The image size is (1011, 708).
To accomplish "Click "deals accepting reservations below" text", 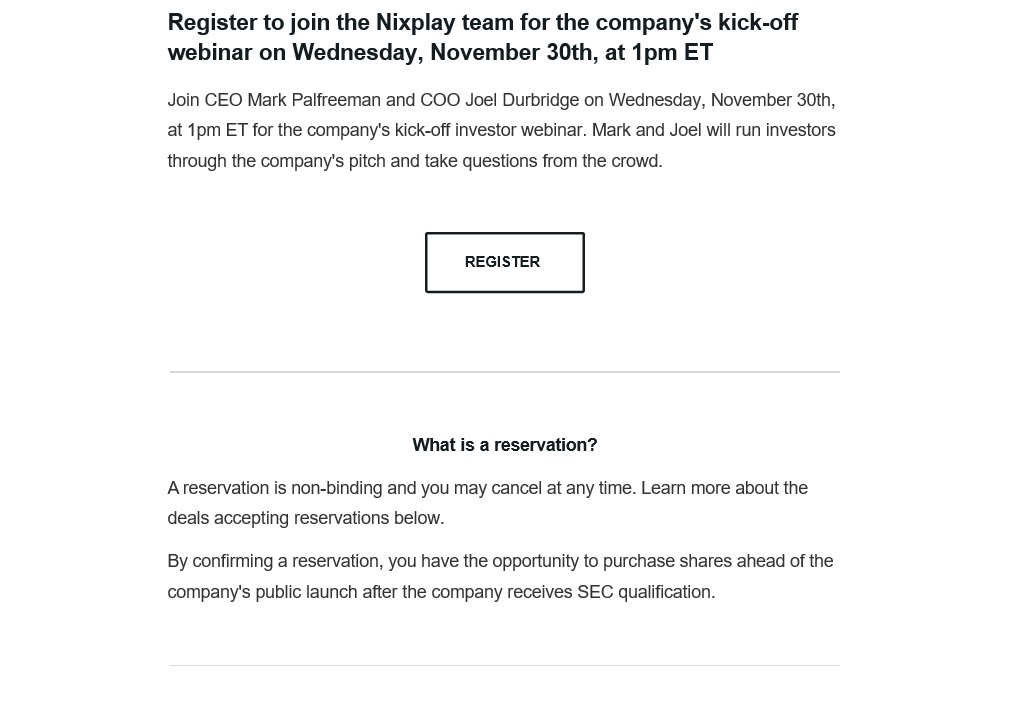I will click(x=305, y=518).
